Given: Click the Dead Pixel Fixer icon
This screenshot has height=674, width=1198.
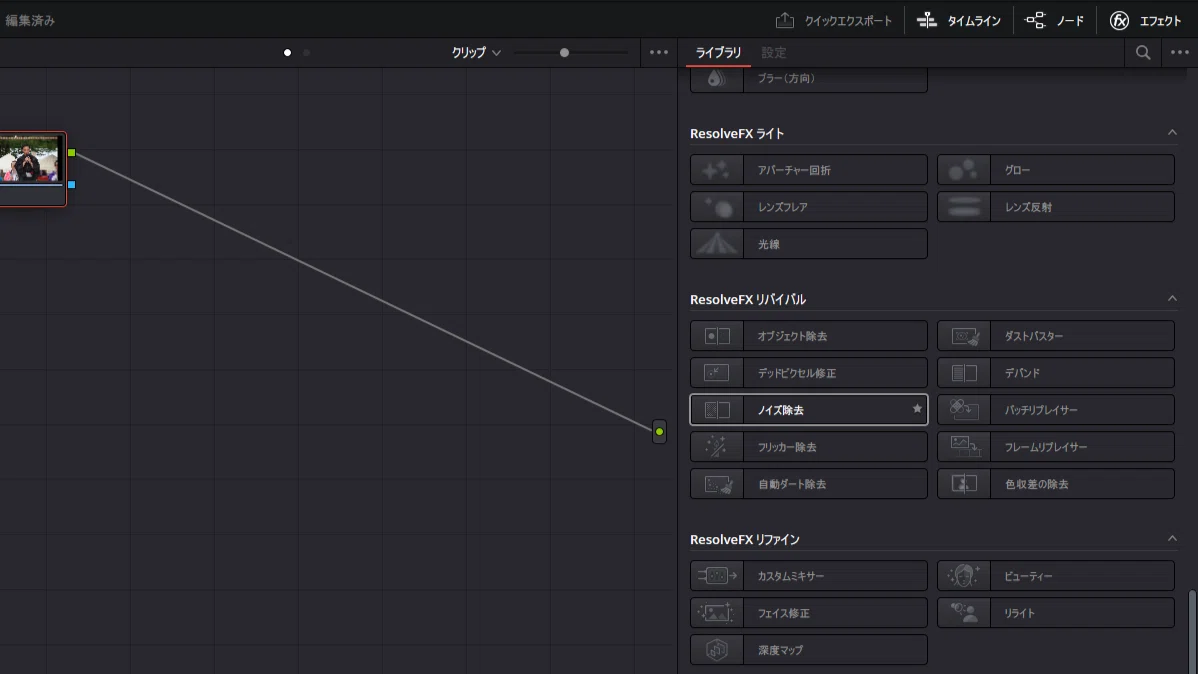Looking at the screenshot, I should point(717,373).
